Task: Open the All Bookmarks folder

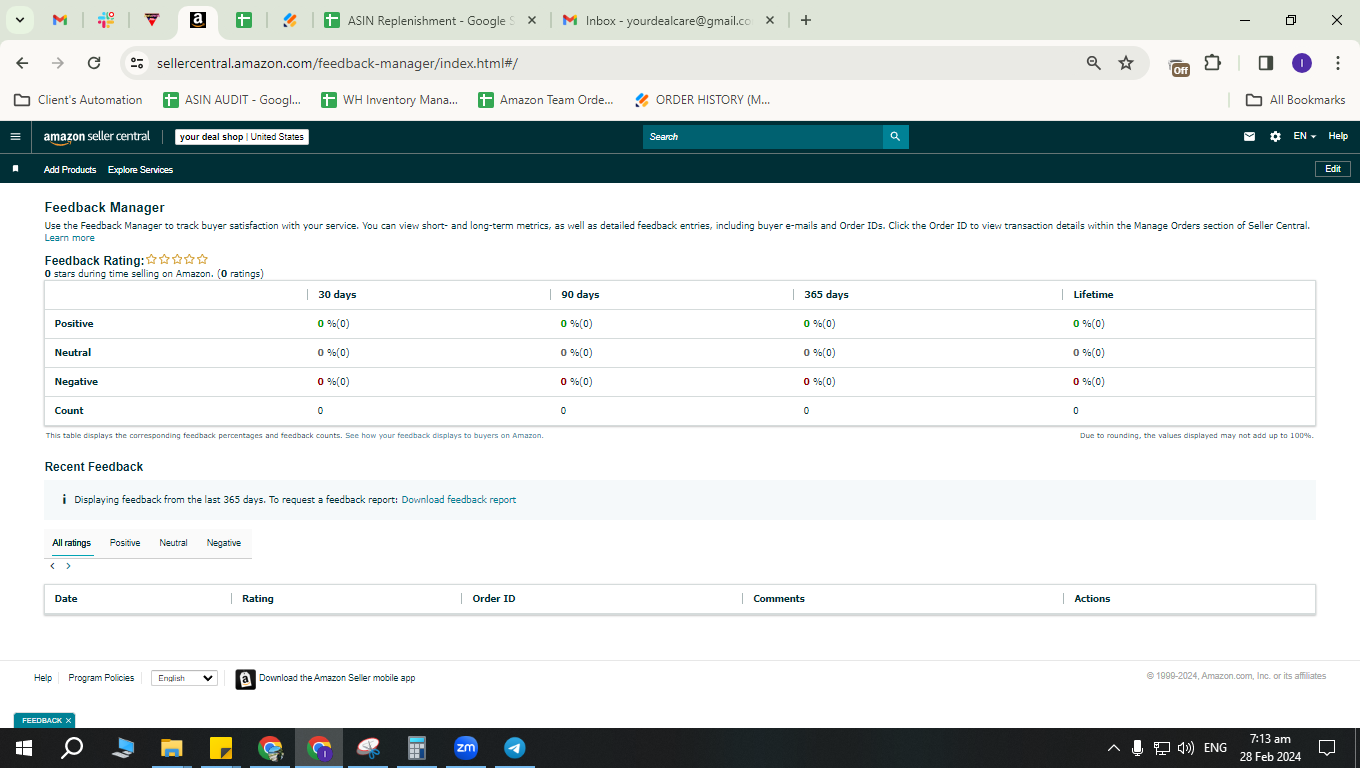Action: click(x=1296, y=100)
